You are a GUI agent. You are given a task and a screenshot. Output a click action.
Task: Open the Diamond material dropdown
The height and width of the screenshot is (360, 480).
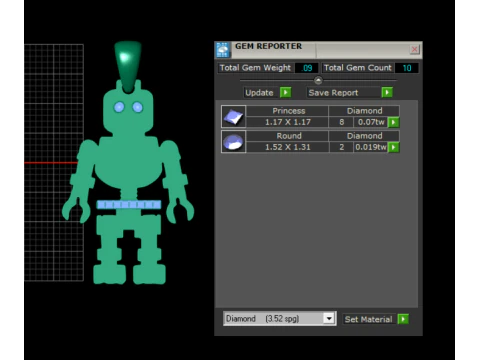[x=329, y=319]
